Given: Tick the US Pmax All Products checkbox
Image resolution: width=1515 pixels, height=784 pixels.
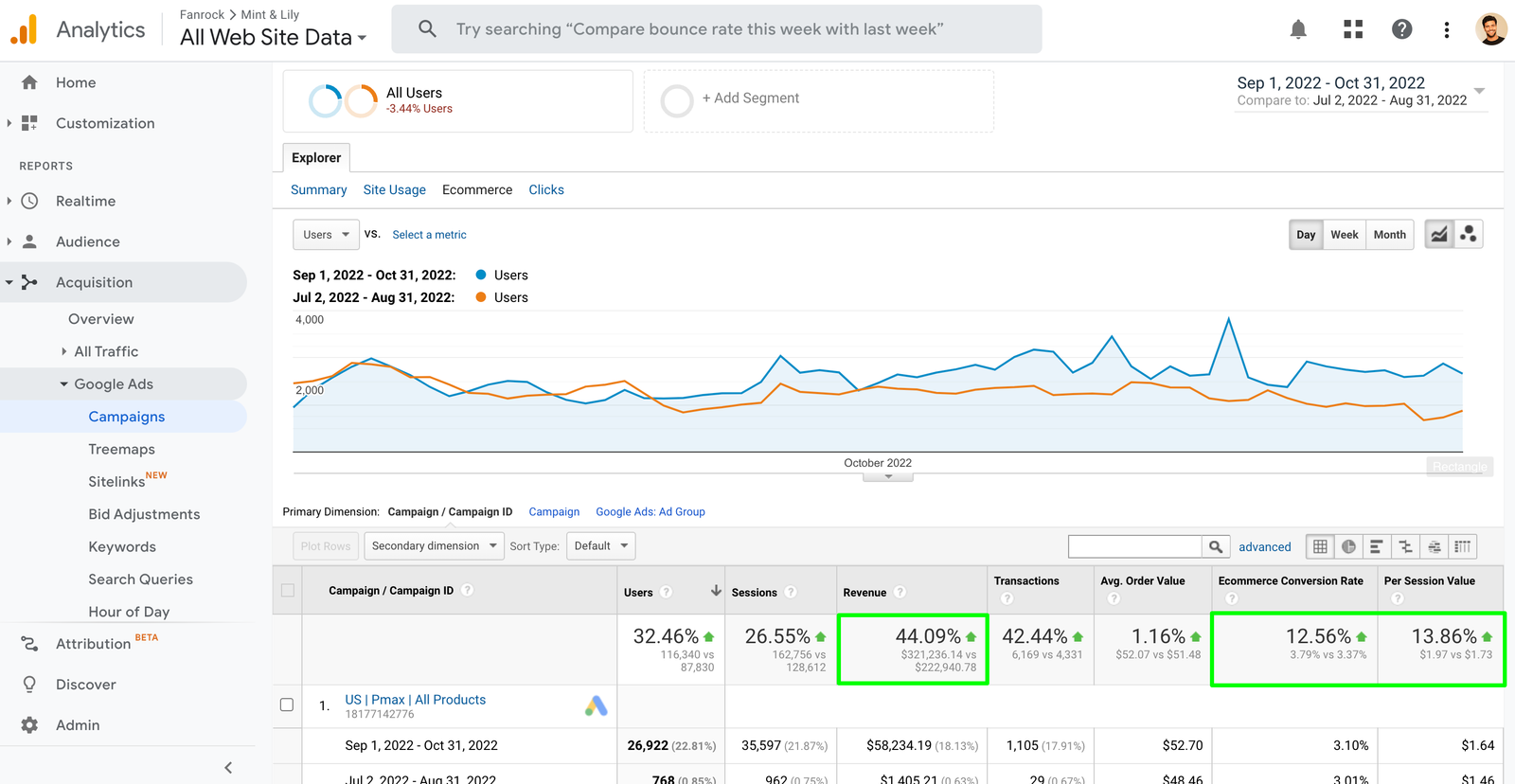Looking at the screenshot, I should (287, 704).
